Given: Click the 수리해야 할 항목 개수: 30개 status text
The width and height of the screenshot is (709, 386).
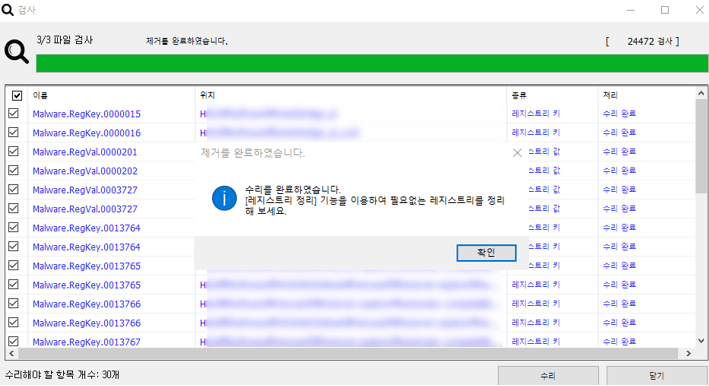Looking at the screenshot, I should click(x=62, y=375).
